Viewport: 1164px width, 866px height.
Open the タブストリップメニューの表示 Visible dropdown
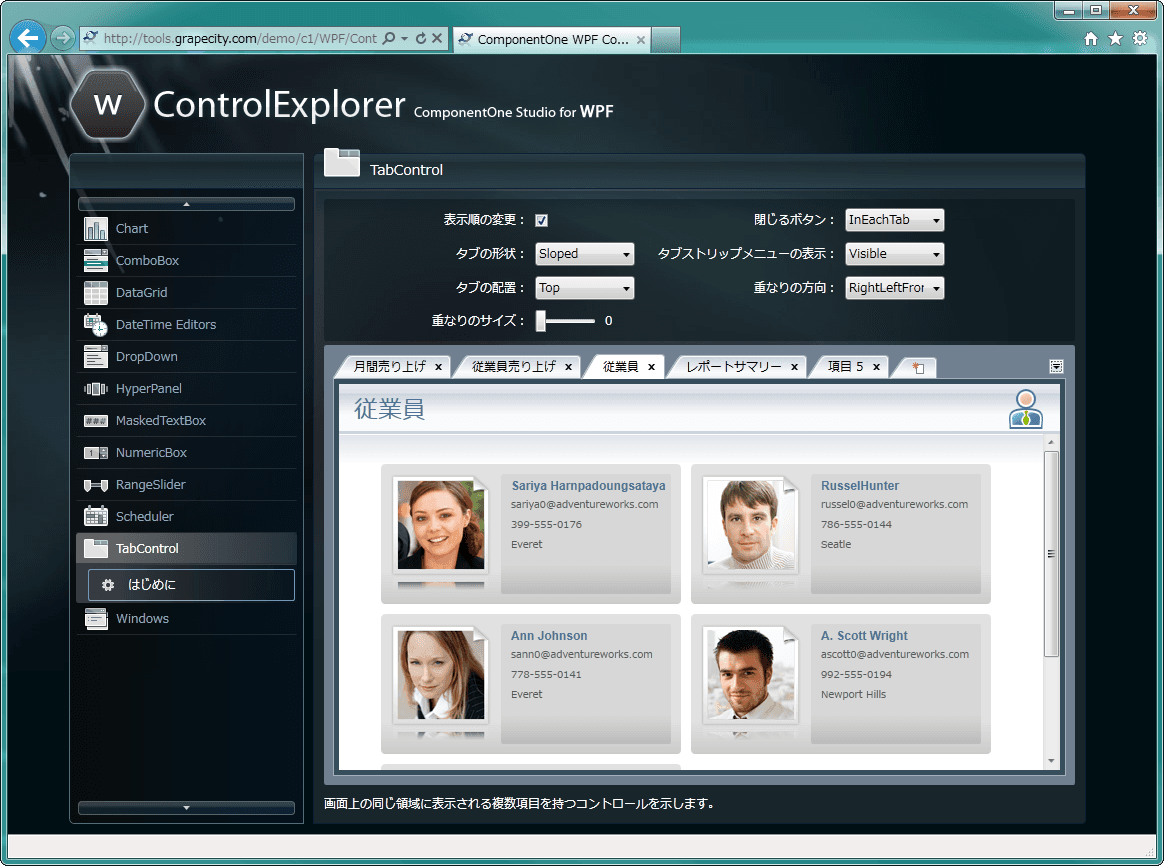click(895, 254)
